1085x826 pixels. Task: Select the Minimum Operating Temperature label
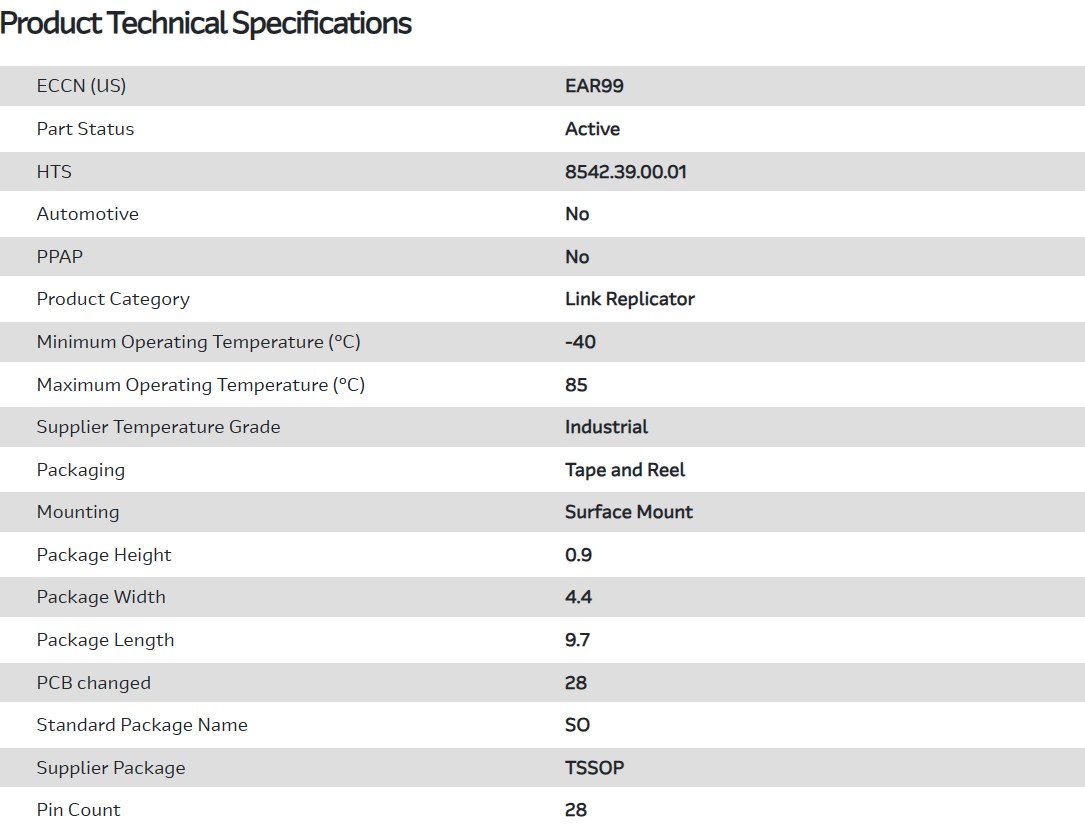[x=198, y=342]
